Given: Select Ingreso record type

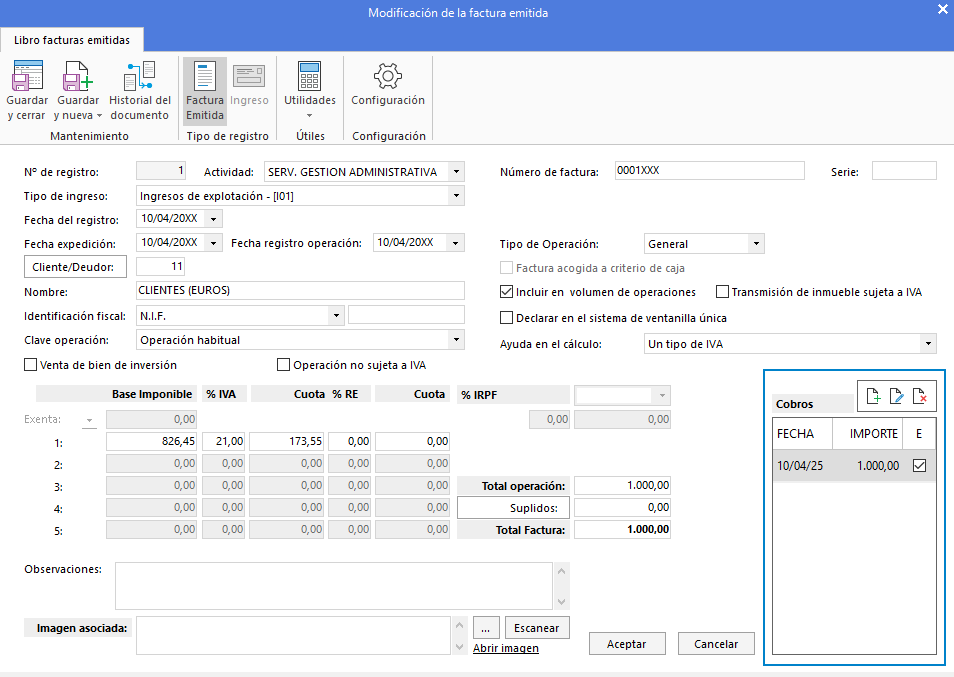Looking at the screenshot, I should (249, 85).
